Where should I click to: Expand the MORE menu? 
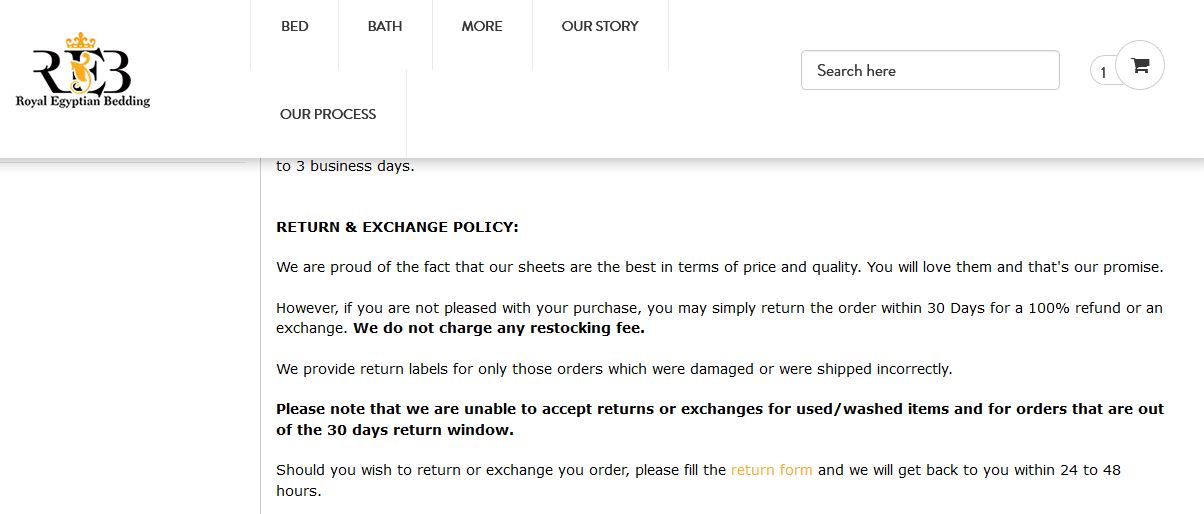click(x=482, y=26)
